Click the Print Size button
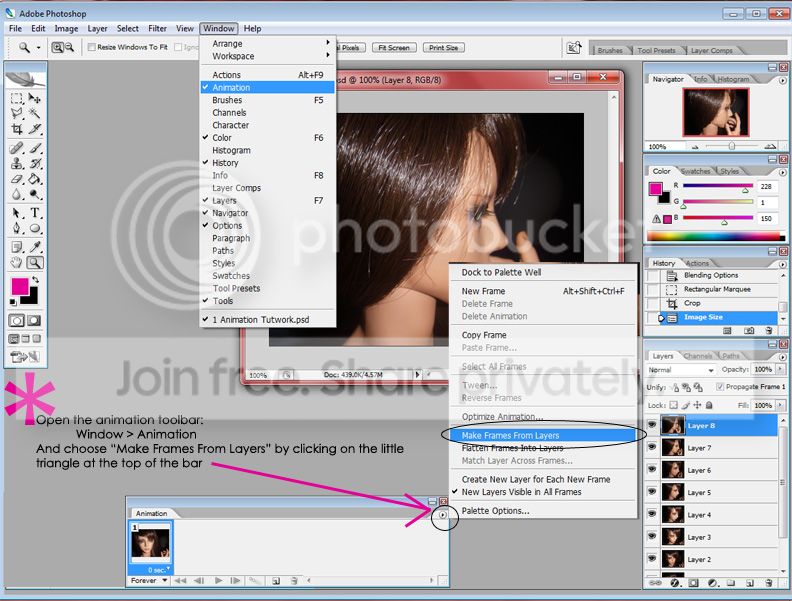This screenshot has width=792, height=601. point(443,47)
